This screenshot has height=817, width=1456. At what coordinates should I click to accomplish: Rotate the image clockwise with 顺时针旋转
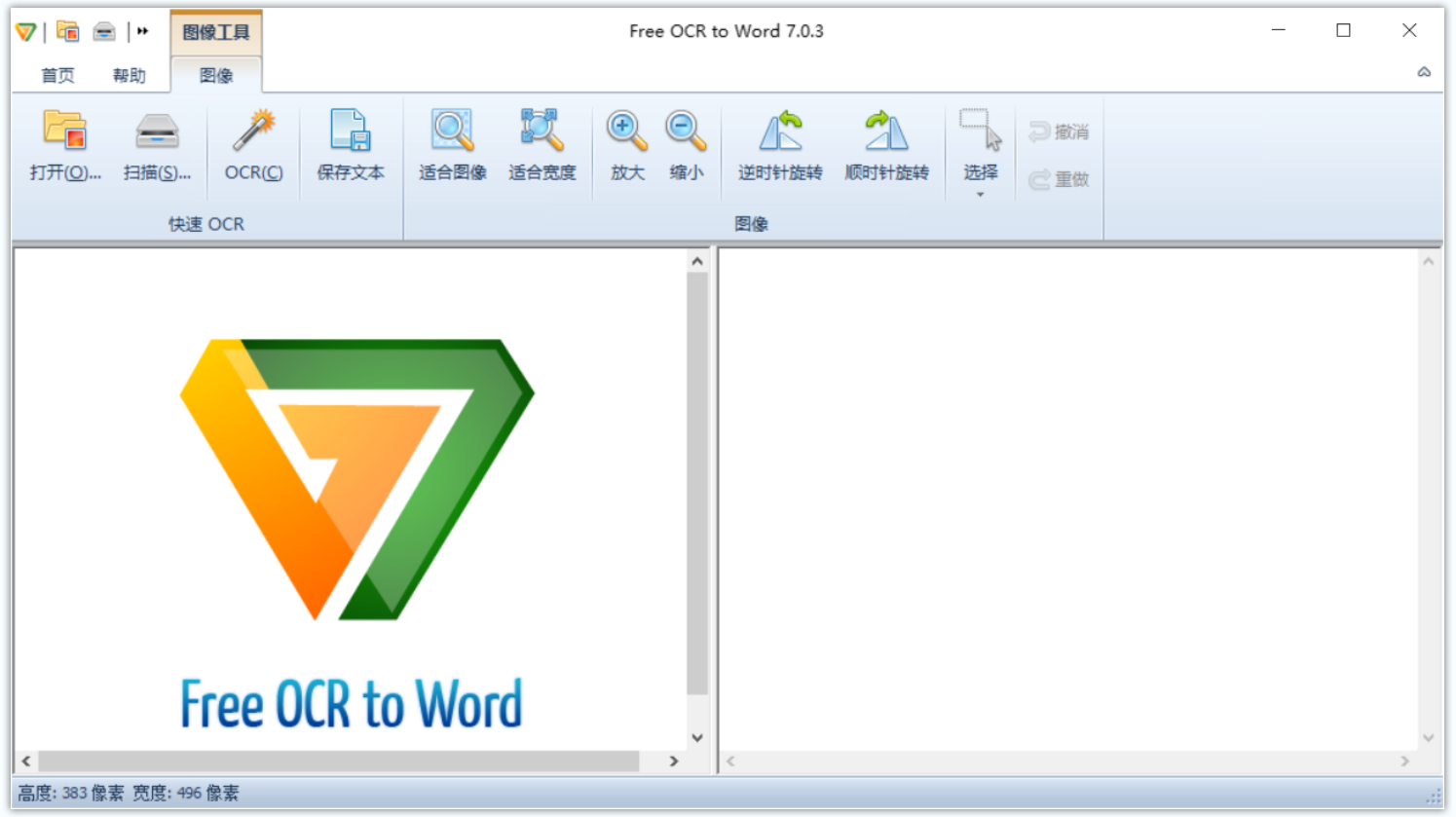coord(886,146)
